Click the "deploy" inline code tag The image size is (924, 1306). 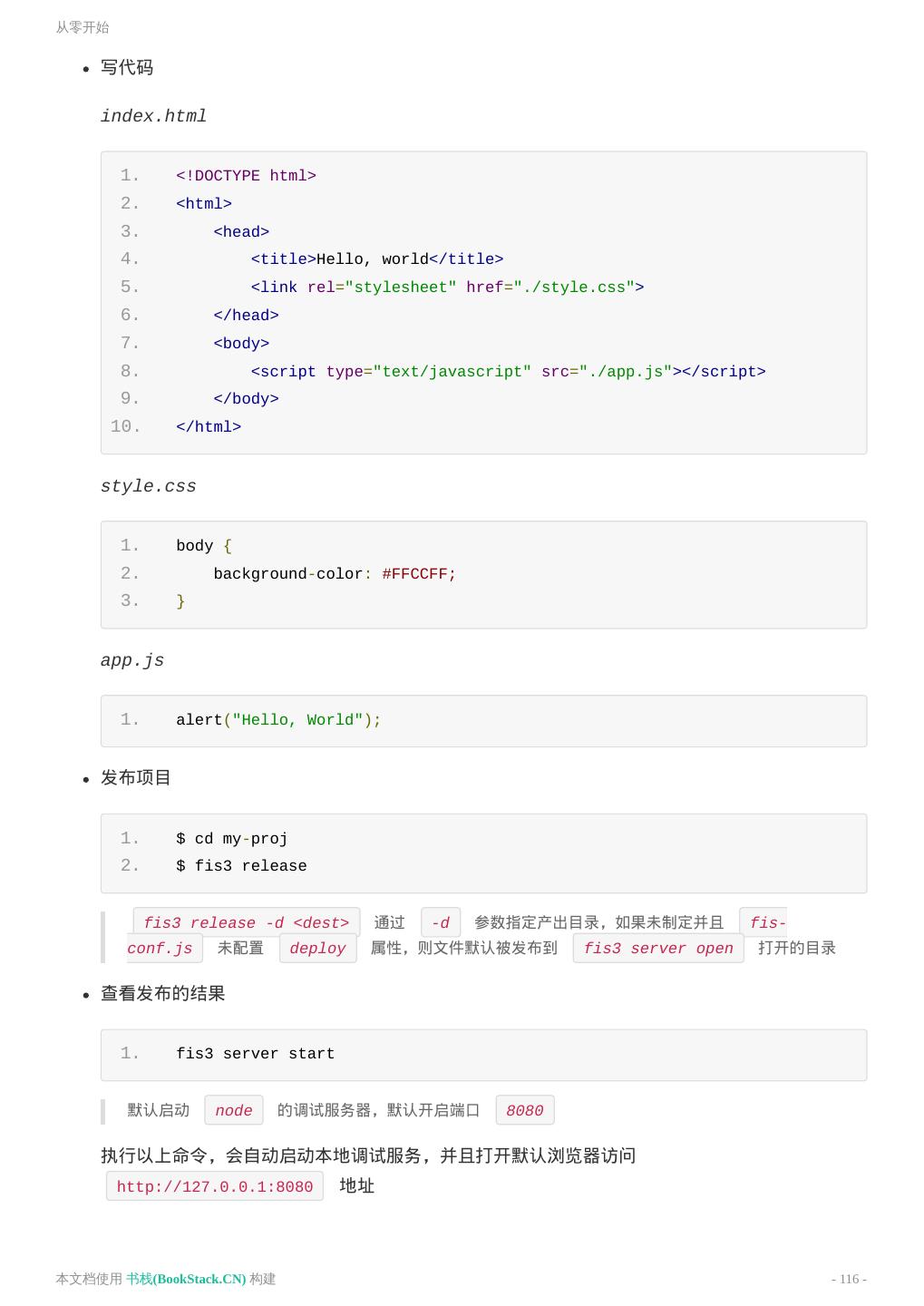click(317, 948)
